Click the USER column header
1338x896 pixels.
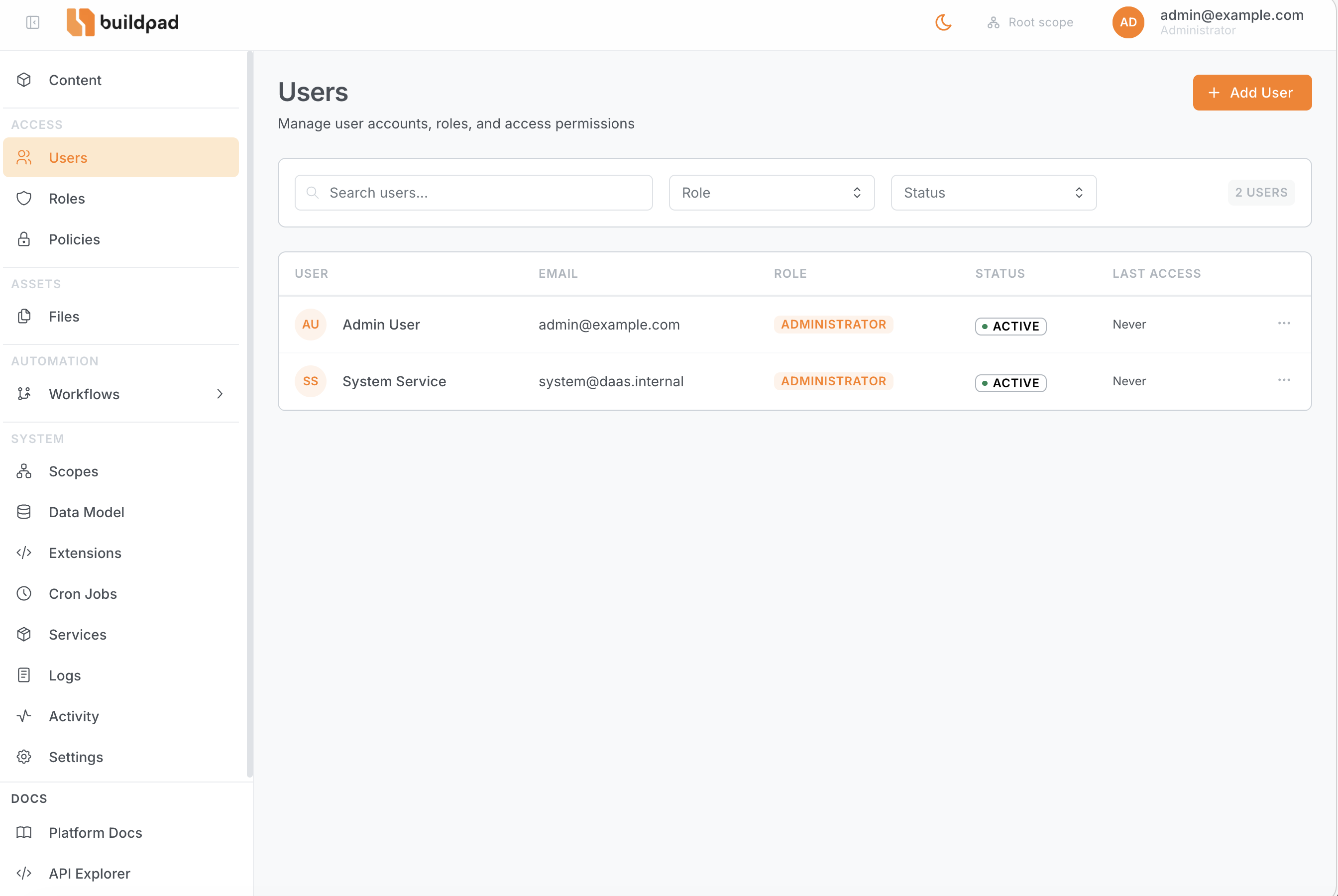(x=312, y=274)
